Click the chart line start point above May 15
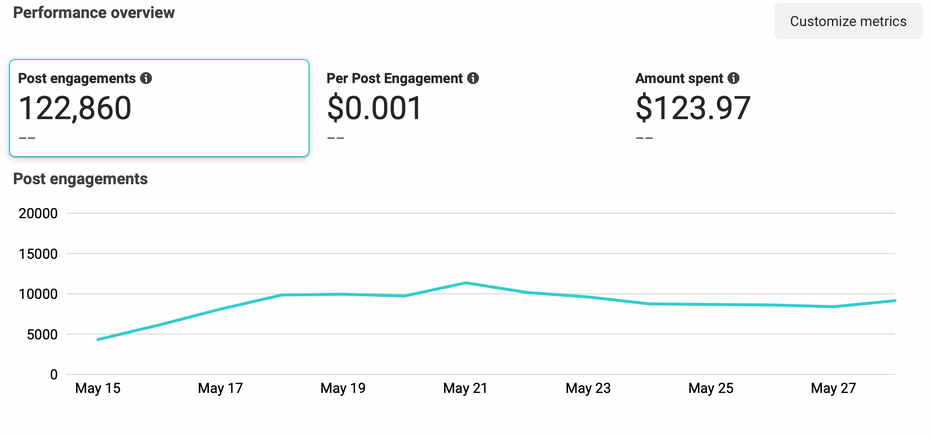931x437 pixels. tap(97, 340)
